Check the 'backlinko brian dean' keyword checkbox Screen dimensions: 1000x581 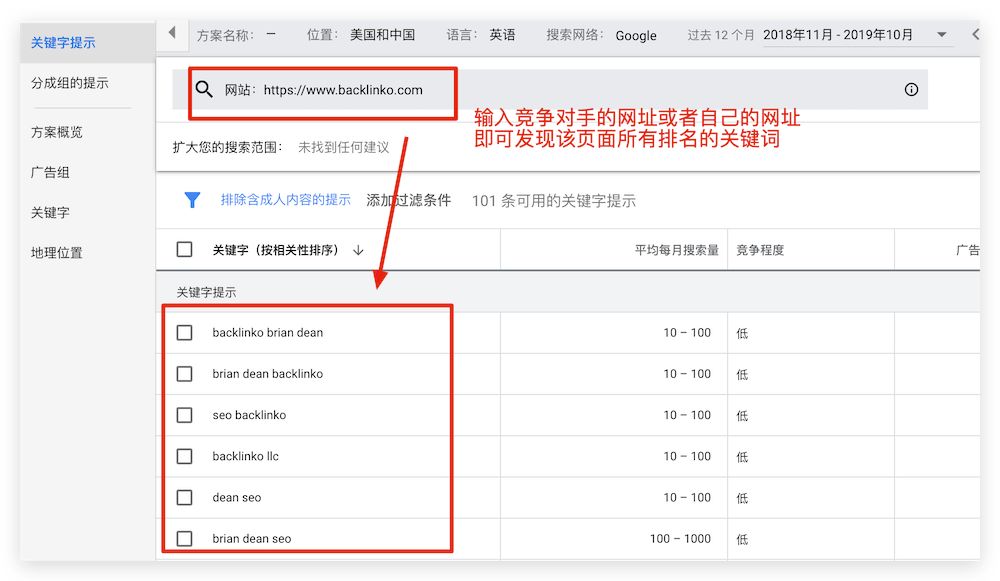tap(184, 333)
